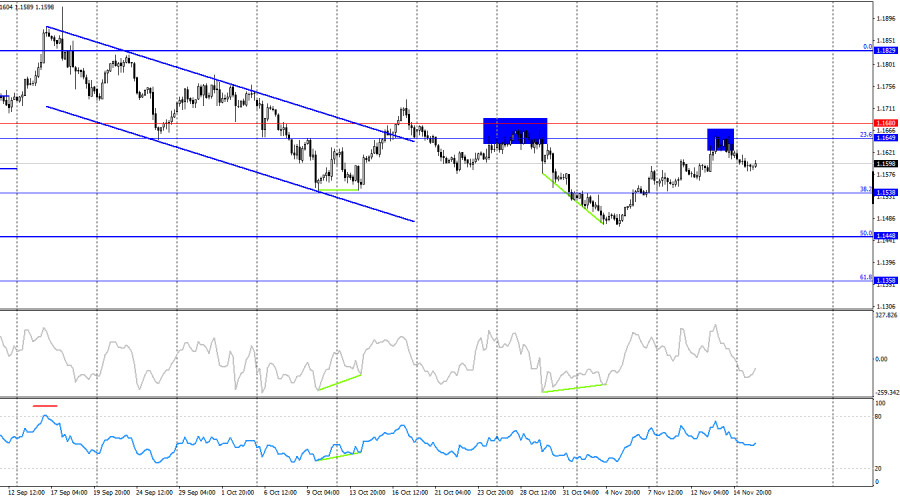Click the 1.1829 price label at 0.0 level
Viewport: 900px width, 500px height.
pyautogui.click(x=884, y=50)
